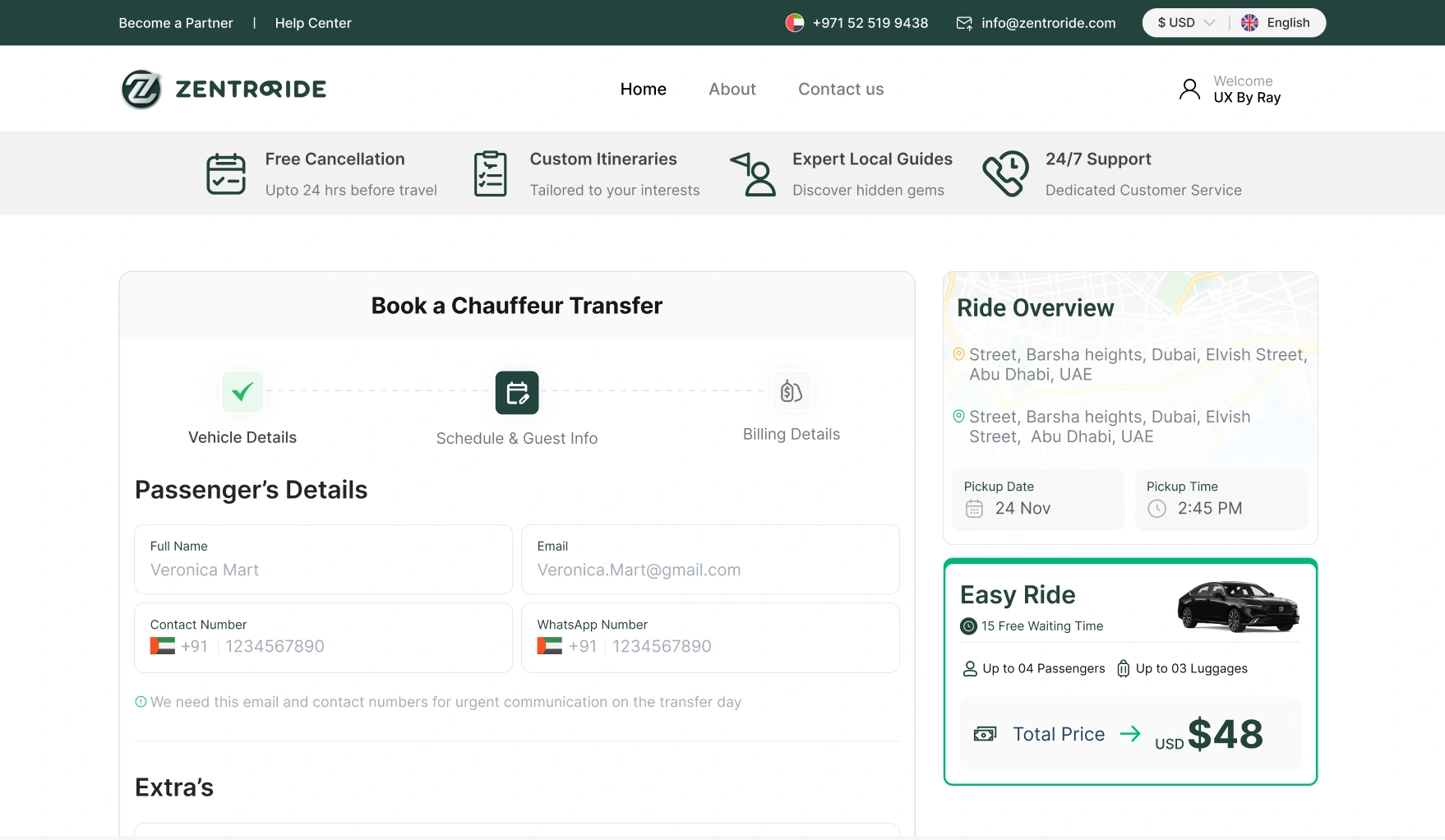The image size is (1445, 840).
Task: Open the USD currency dropdown
Action: 1185,23
